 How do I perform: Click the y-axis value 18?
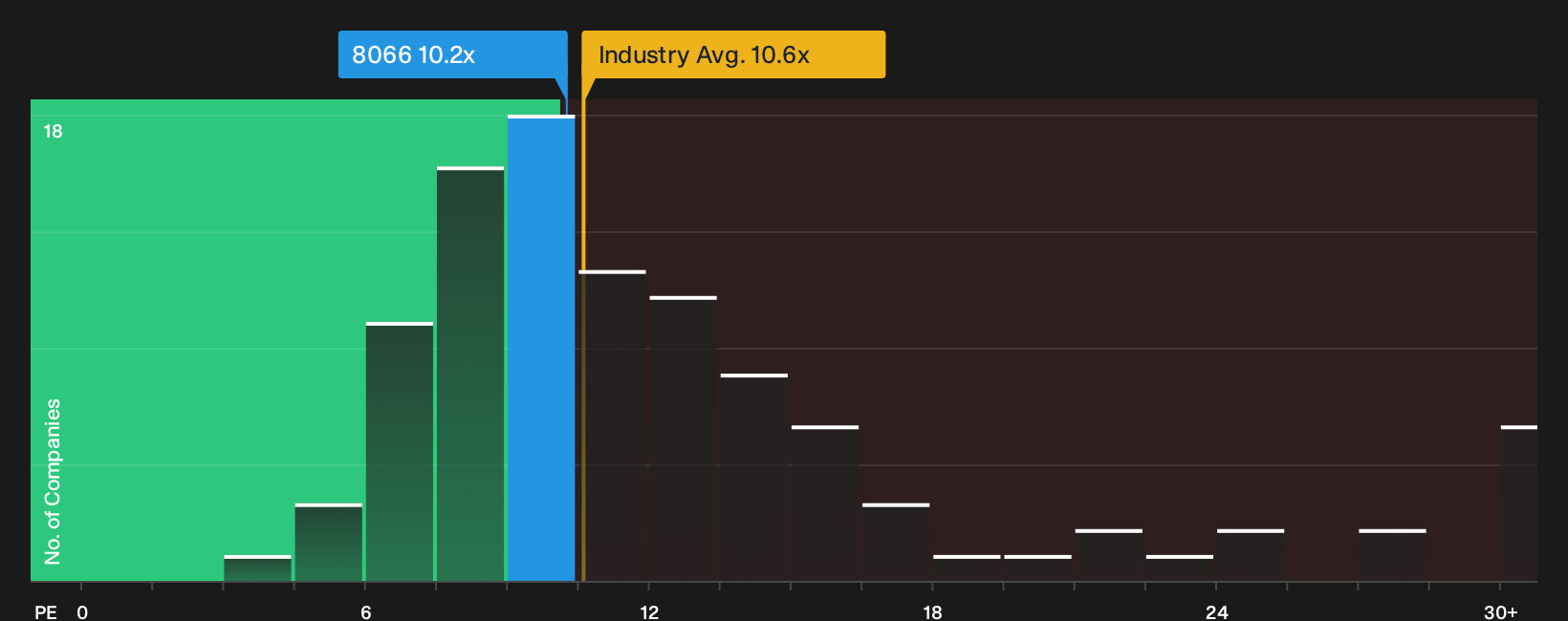coord(53,131)
